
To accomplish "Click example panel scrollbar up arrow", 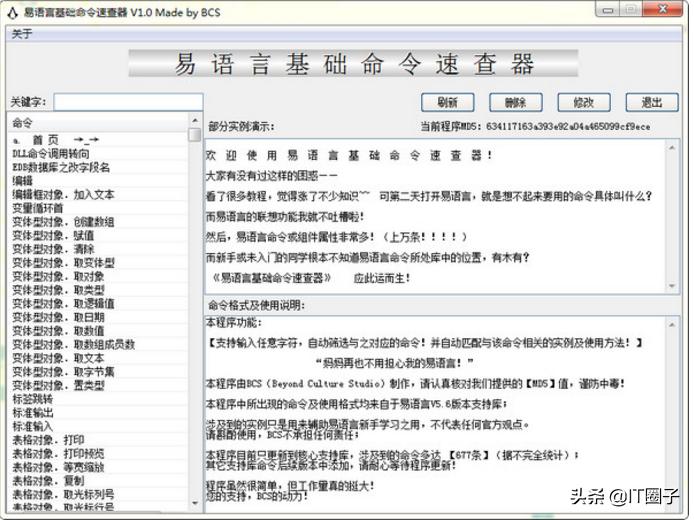I will 672,147.
